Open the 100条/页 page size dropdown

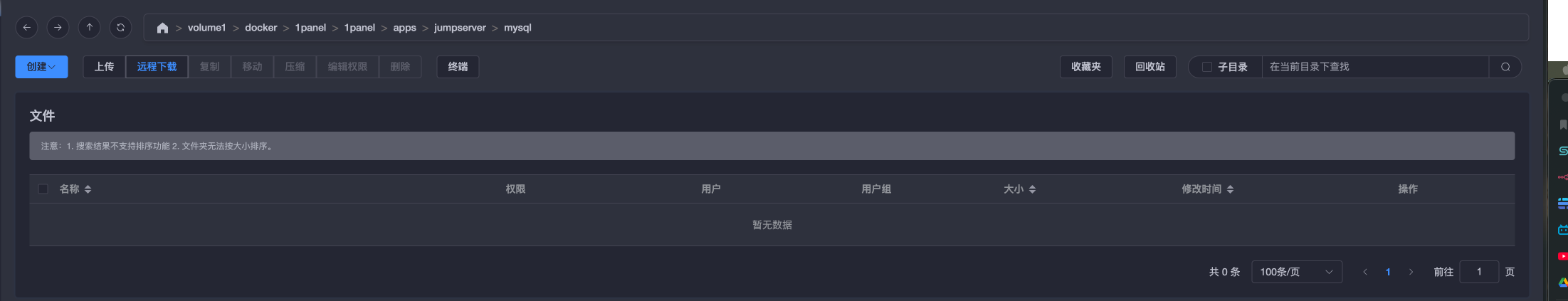pos(1297,272)
